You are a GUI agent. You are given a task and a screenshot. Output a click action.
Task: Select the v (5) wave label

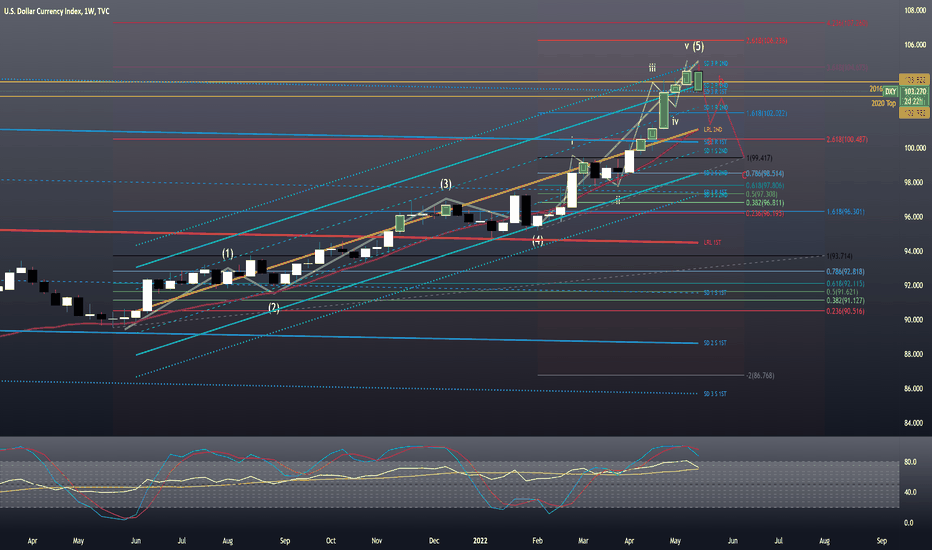(x=694, y=46)
